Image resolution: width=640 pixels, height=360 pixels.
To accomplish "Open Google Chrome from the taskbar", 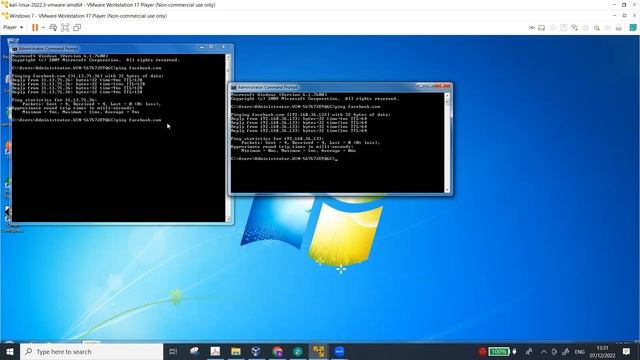I will pos(277,351).
